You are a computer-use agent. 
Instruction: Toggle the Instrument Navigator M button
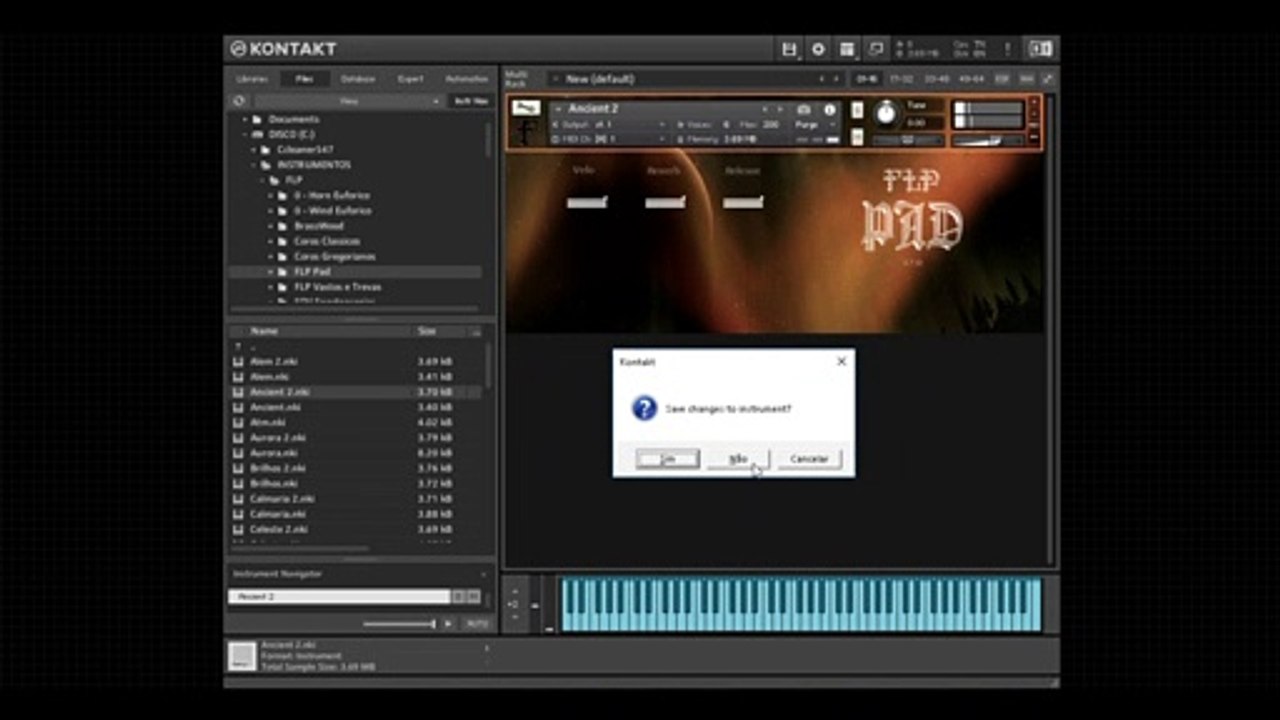click(x=473, y=597)
